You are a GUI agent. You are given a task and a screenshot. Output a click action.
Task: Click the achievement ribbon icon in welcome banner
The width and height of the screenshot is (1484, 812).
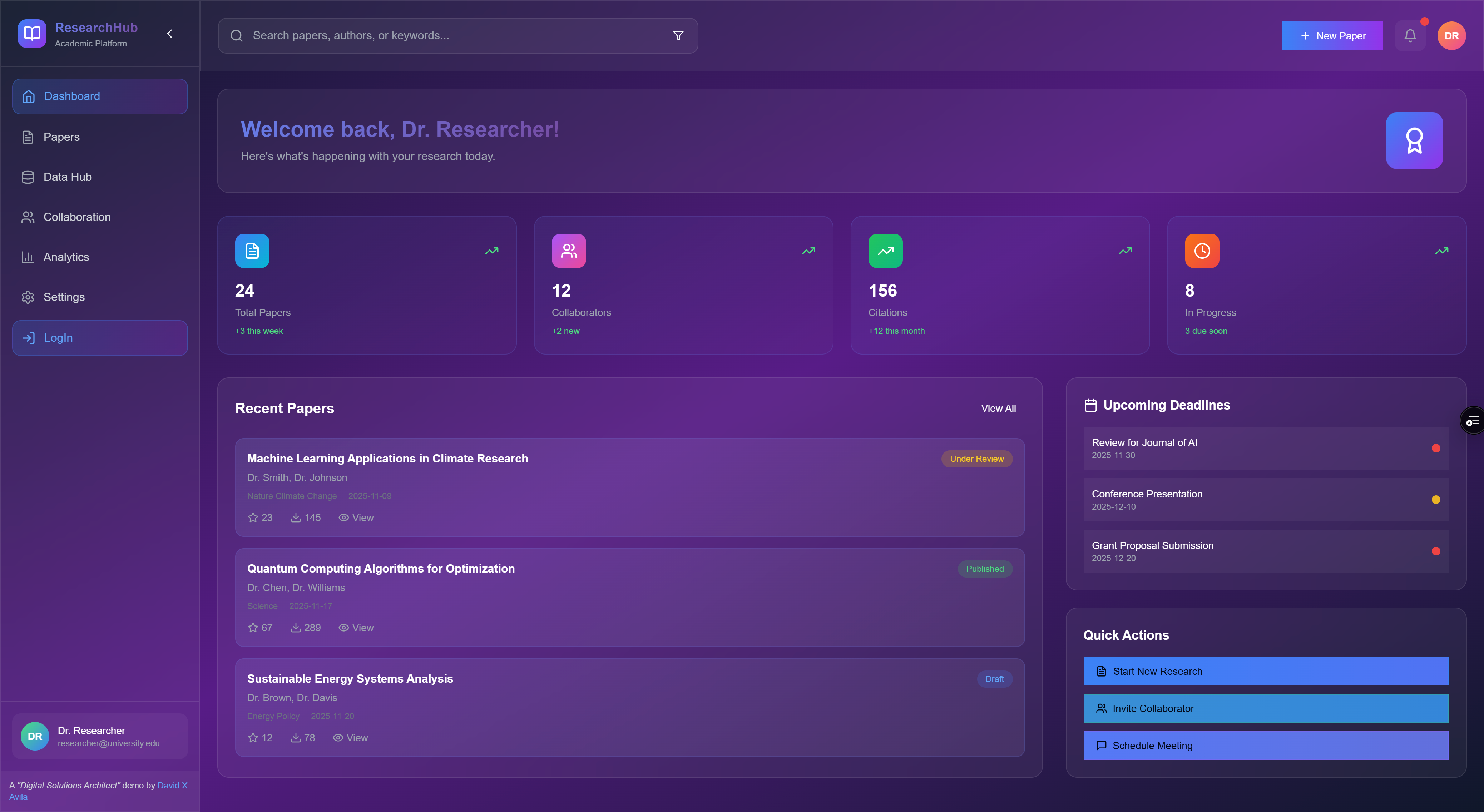point(1414,140)
